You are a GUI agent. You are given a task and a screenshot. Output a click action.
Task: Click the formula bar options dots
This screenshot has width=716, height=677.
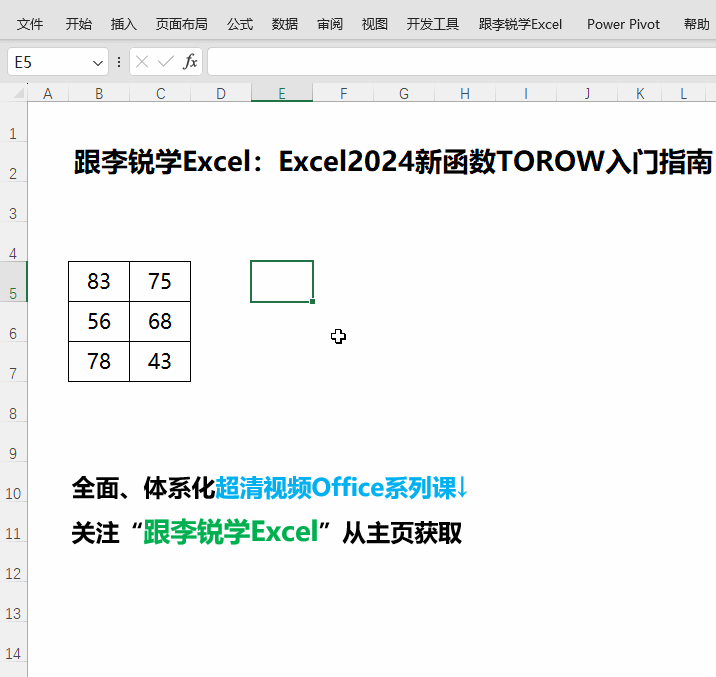tap(119, 62)
